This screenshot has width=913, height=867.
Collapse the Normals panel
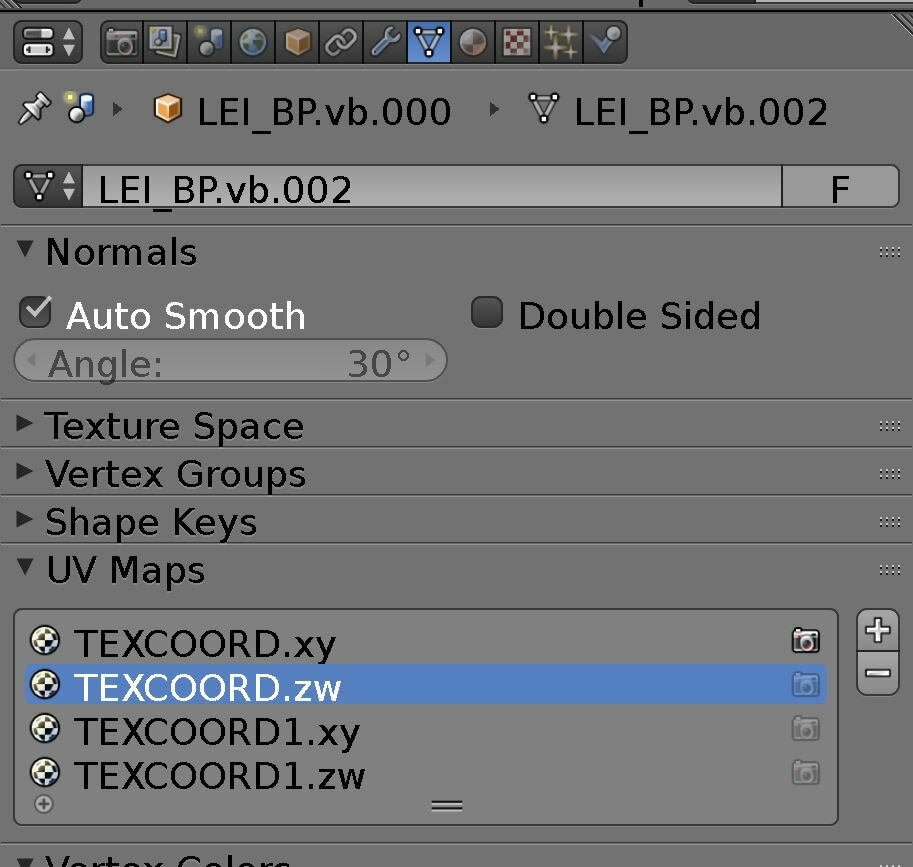25,249
